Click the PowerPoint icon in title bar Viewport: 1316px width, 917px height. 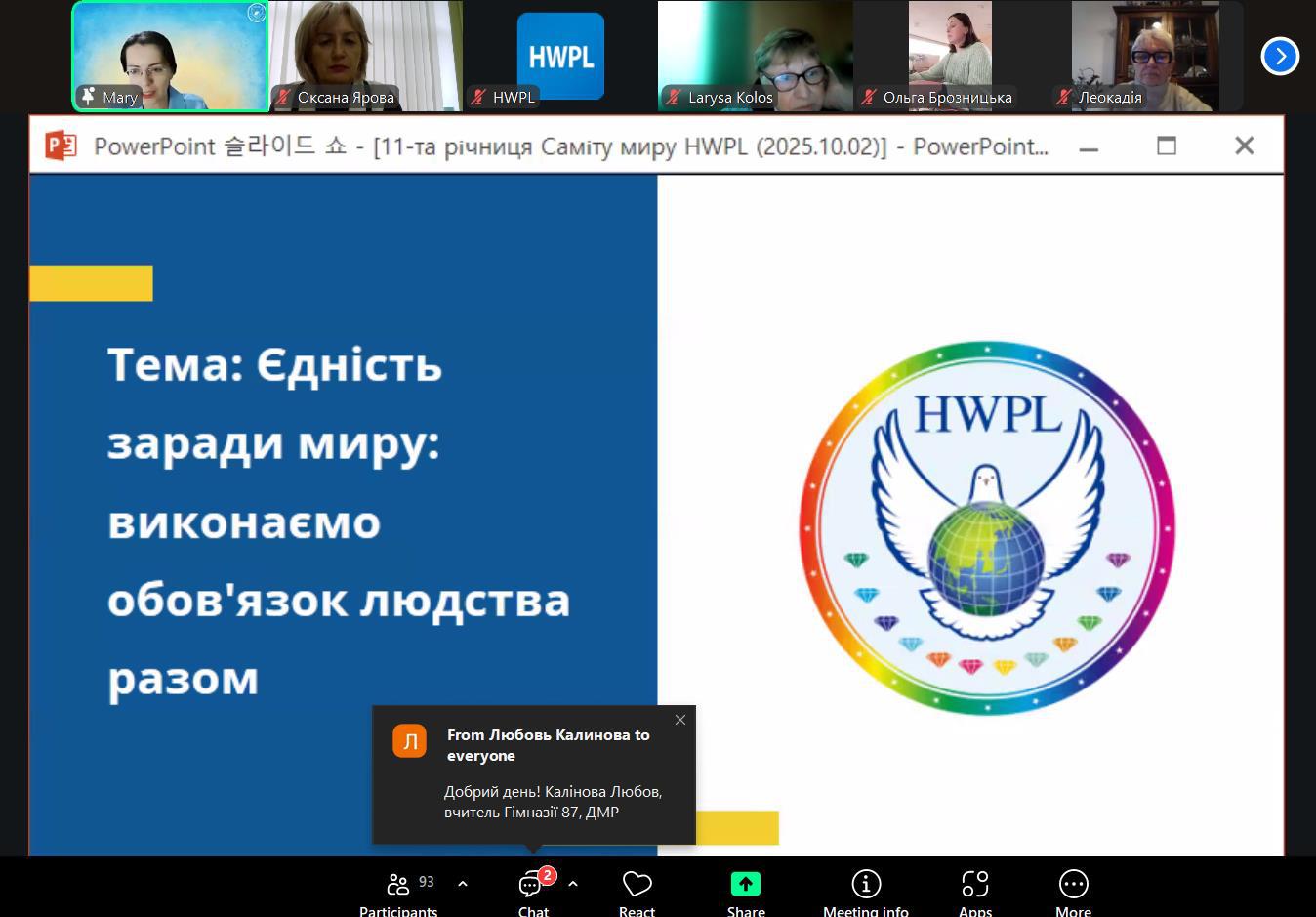point(61,146)
